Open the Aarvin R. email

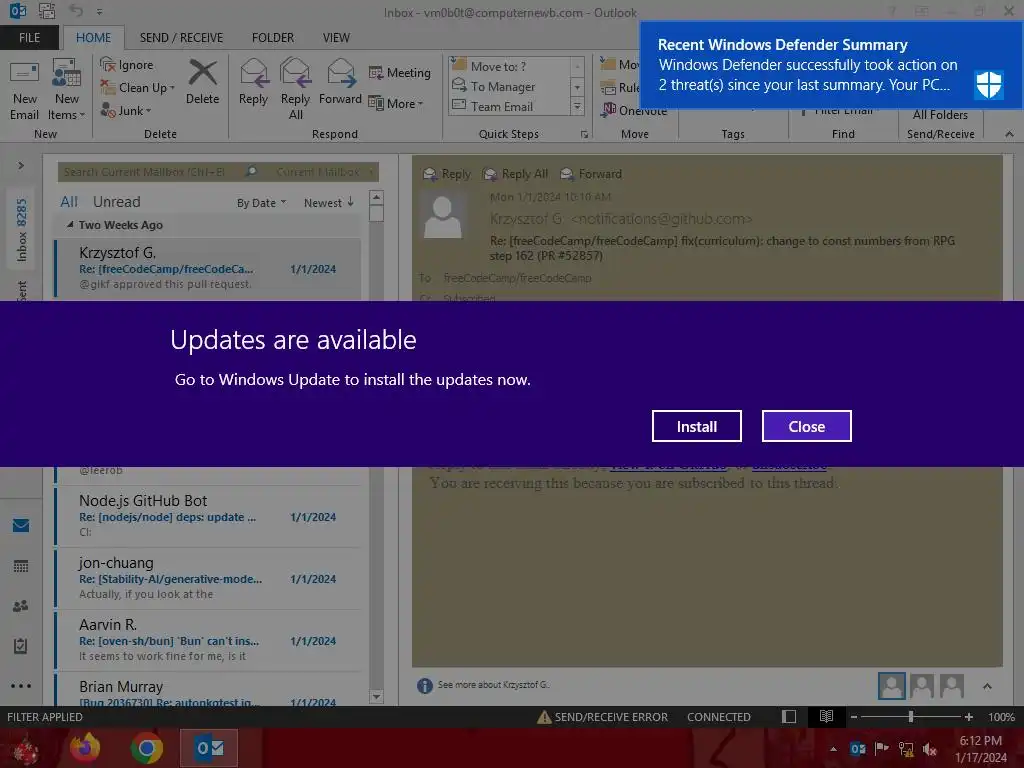click(208, 640)
